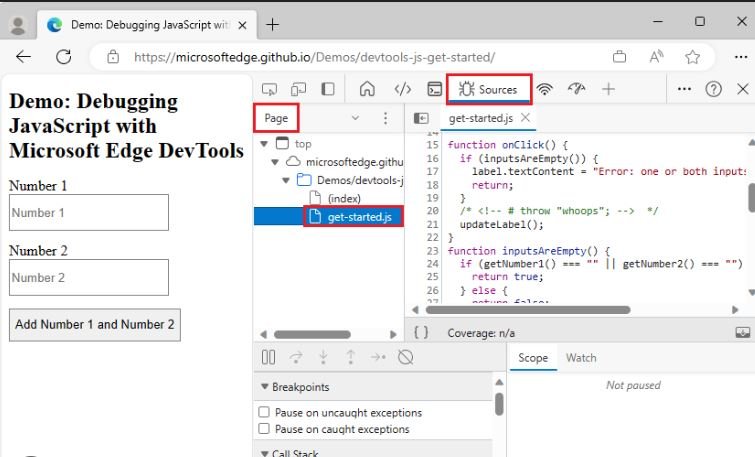Click horizontal scrollbar of code editor
This screenshot has width=755, height=457.
528,310
